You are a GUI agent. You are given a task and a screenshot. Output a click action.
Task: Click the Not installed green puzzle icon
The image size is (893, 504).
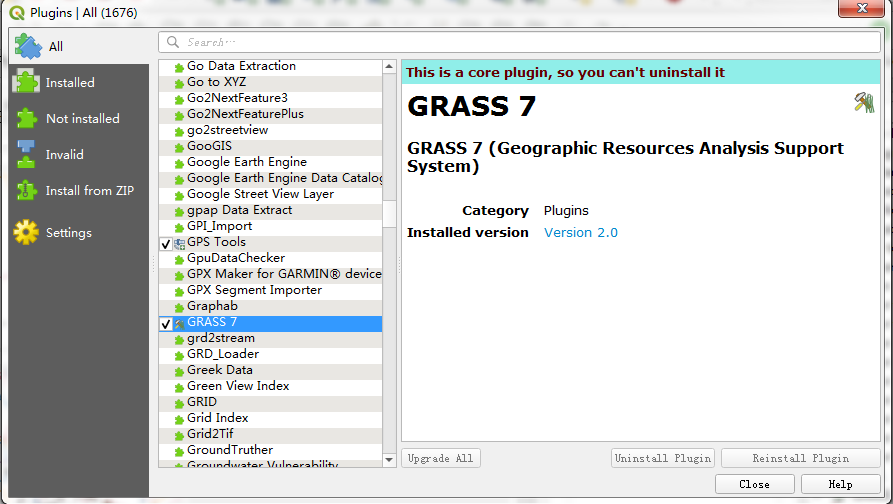click(26, 118)
